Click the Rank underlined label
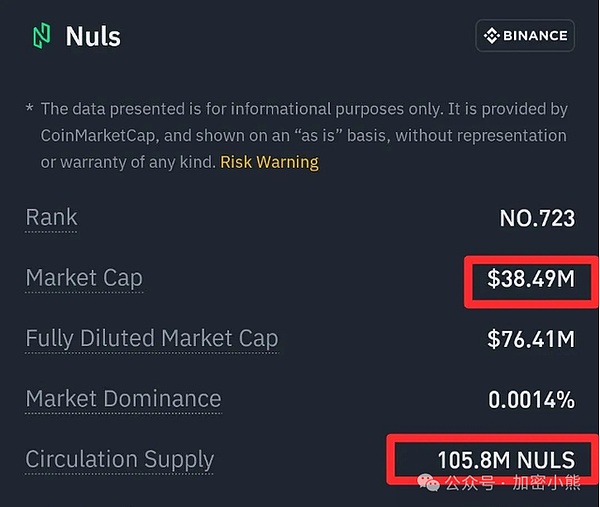The image size is (600, 507). pos(51,218)
